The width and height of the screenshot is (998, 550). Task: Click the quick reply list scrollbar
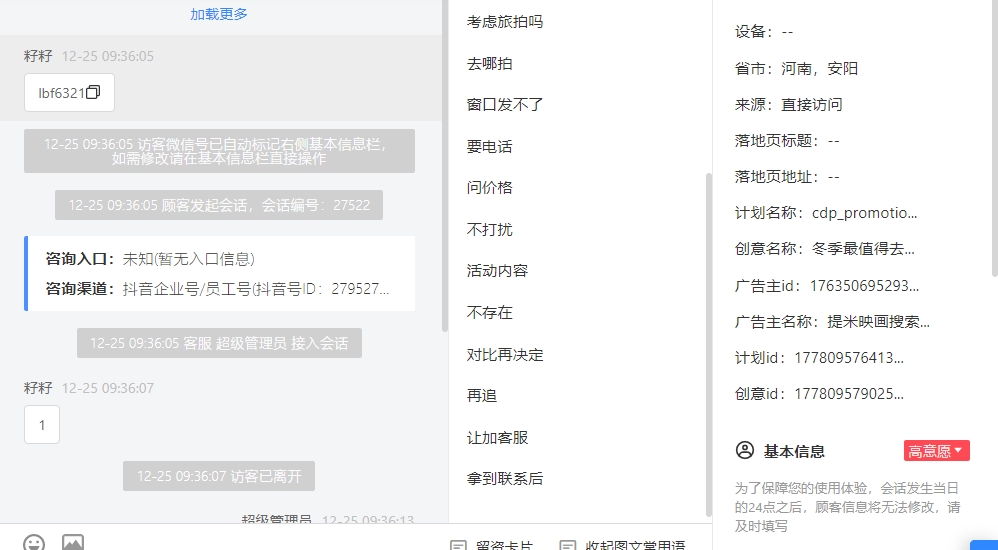[x=708, y=344]
